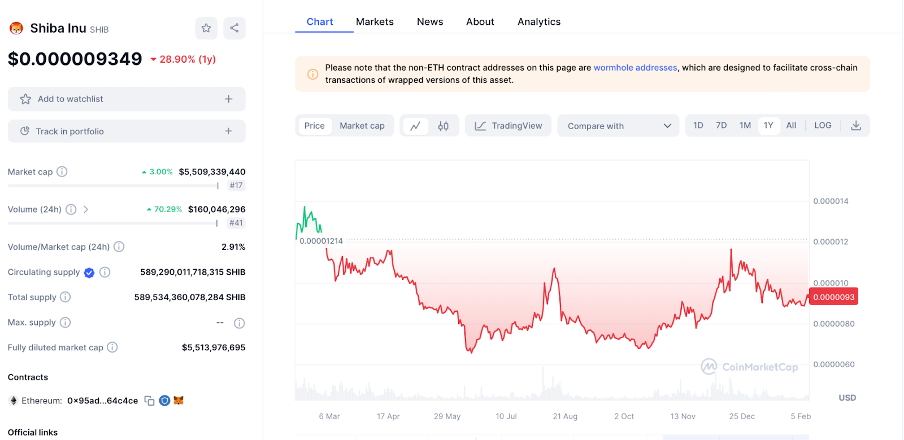Click the 589,534,360,078,284 SHIB total supply
Viewport: 904px width, 440px height.
click(x=190, y=298)
